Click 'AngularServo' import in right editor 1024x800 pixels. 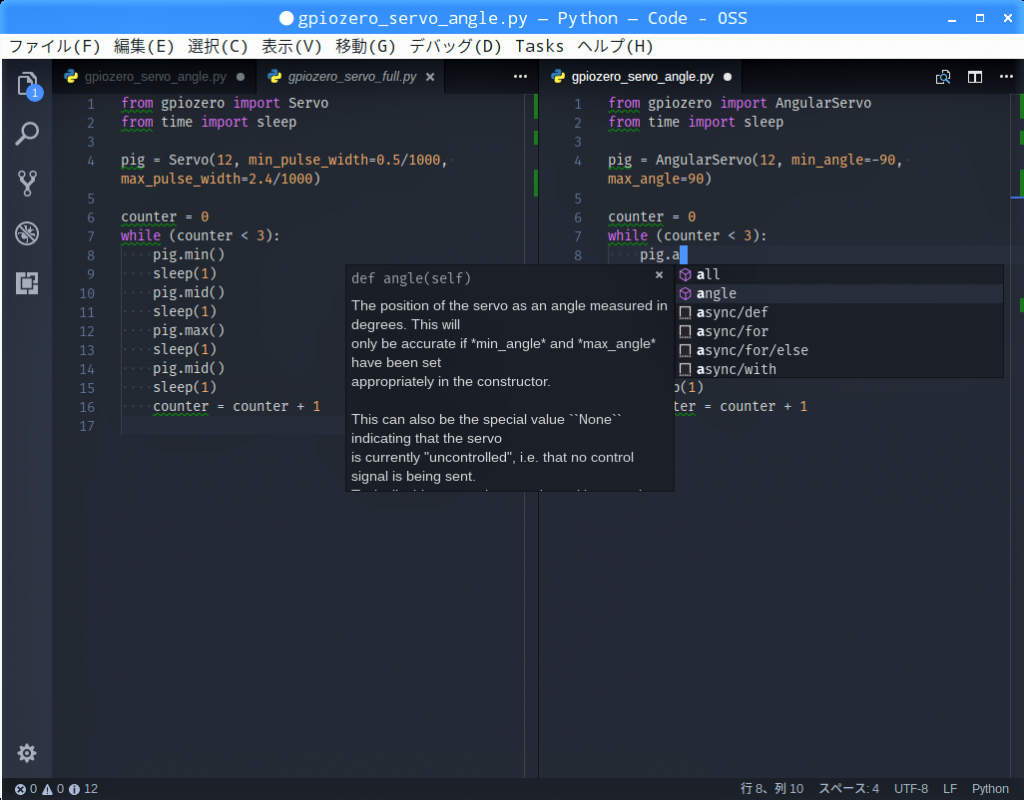tap(823, 103)
